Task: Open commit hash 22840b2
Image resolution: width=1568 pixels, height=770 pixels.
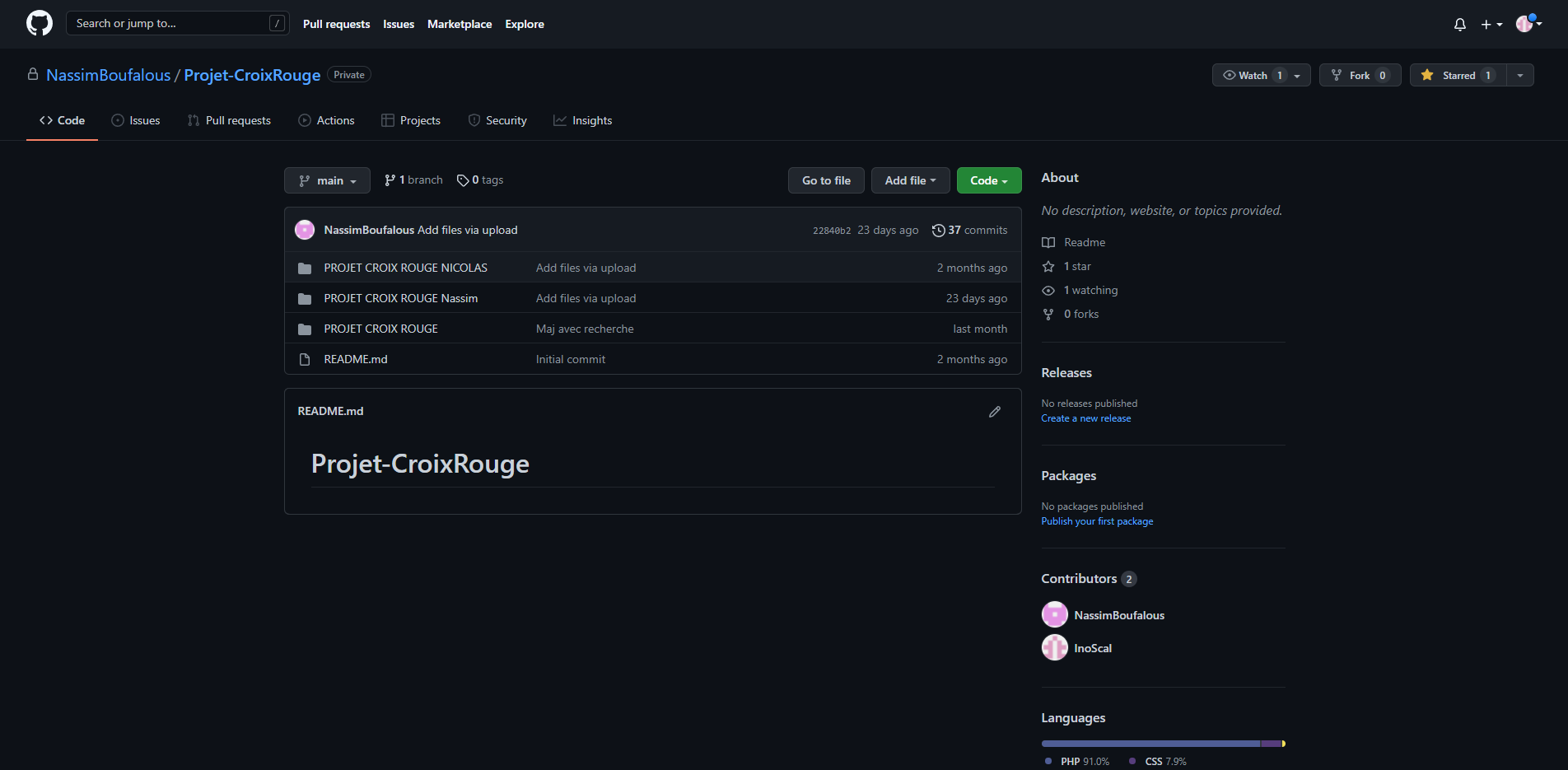Action: pyautogui.click(x=832, y=231)
